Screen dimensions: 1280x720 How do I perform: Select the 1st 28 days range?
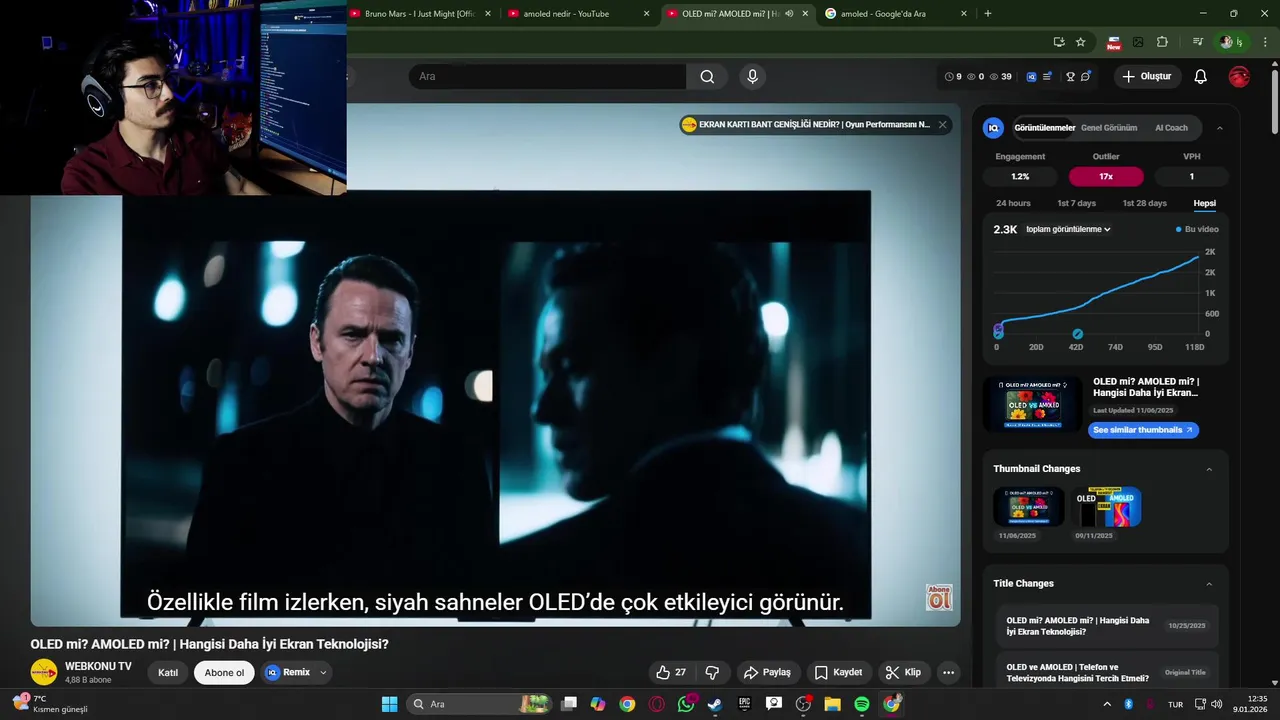(1144, 203)
